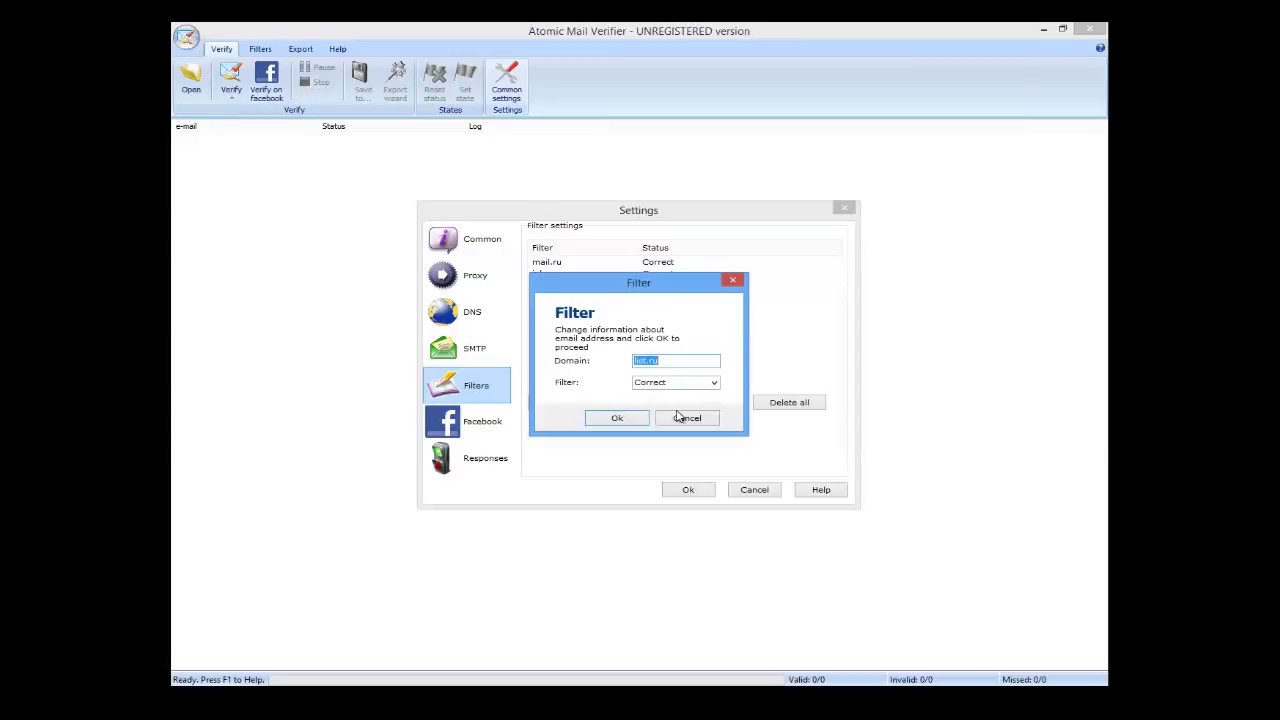
Task: Click the Correct status of mail.ru row
Action: (658, 262)
